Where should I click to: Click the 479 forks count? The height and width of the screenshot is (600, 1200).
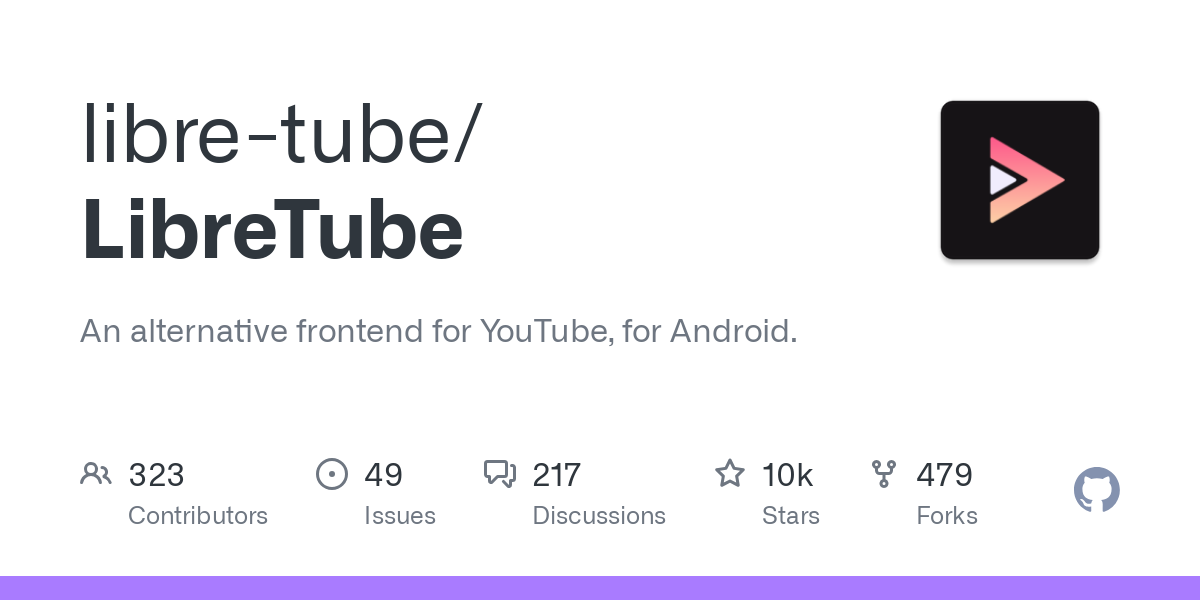click(944, 475)
